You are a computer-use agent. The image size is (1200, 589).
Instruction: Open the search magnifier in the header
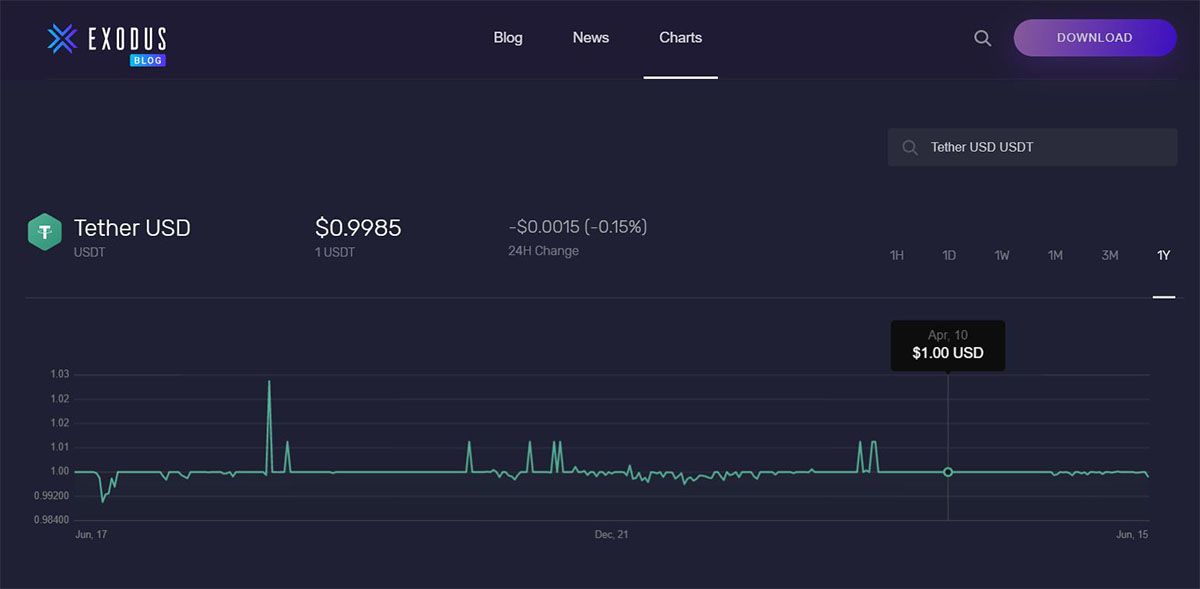pos(983,38)
